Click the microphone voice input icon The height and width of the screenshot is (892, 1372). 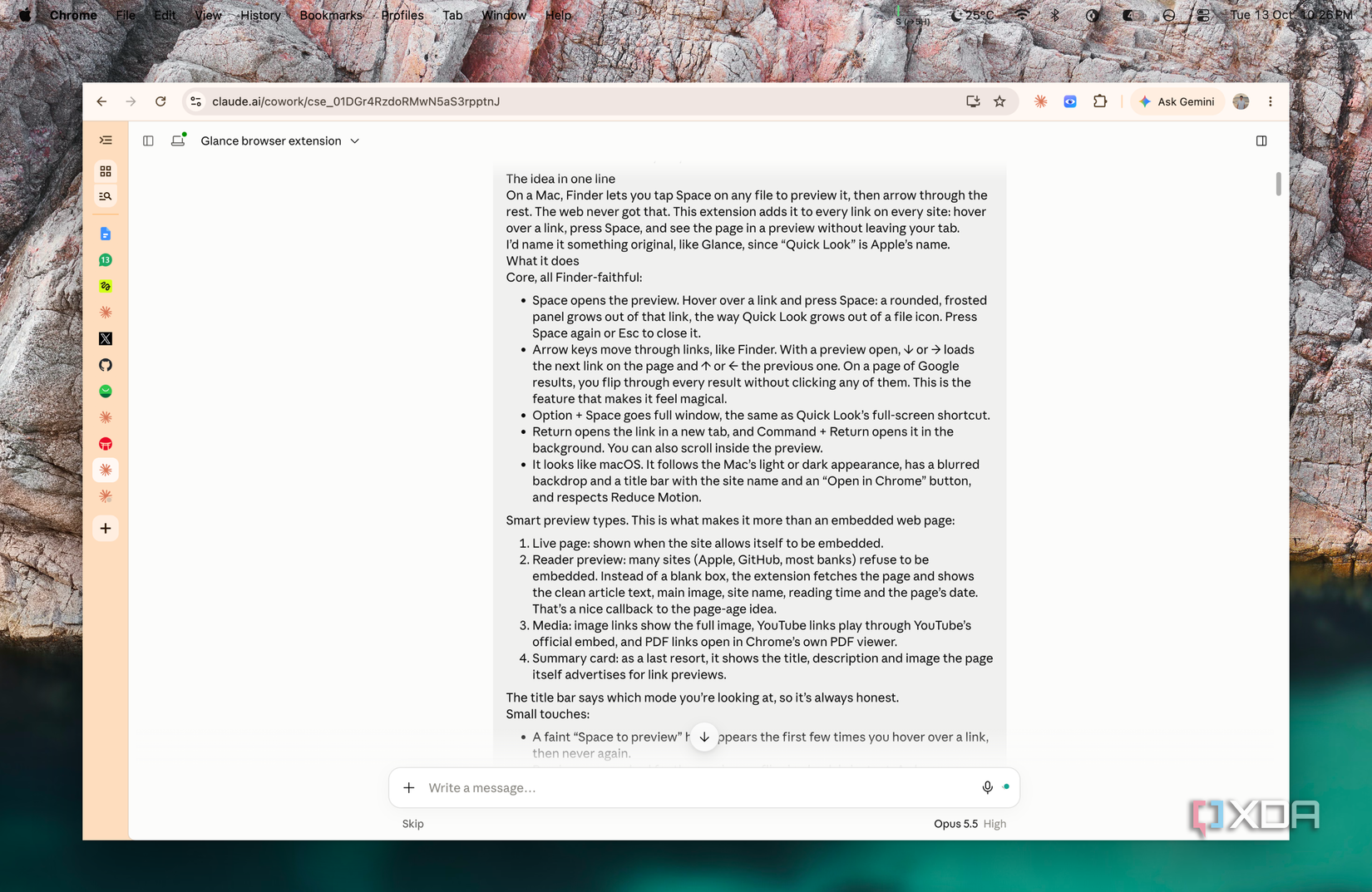[987, 787]
